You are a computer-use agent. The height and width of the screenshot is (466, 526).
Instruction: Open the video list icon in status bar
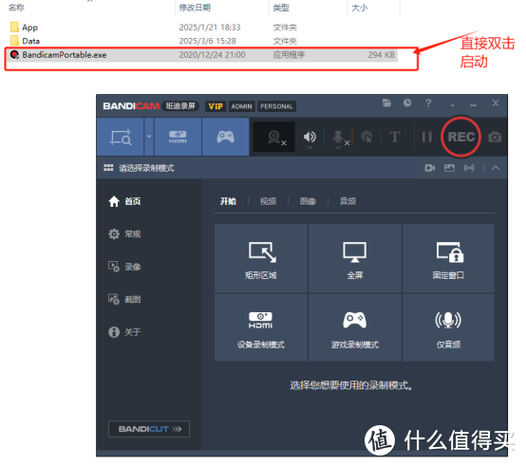[x=430, y=168]
